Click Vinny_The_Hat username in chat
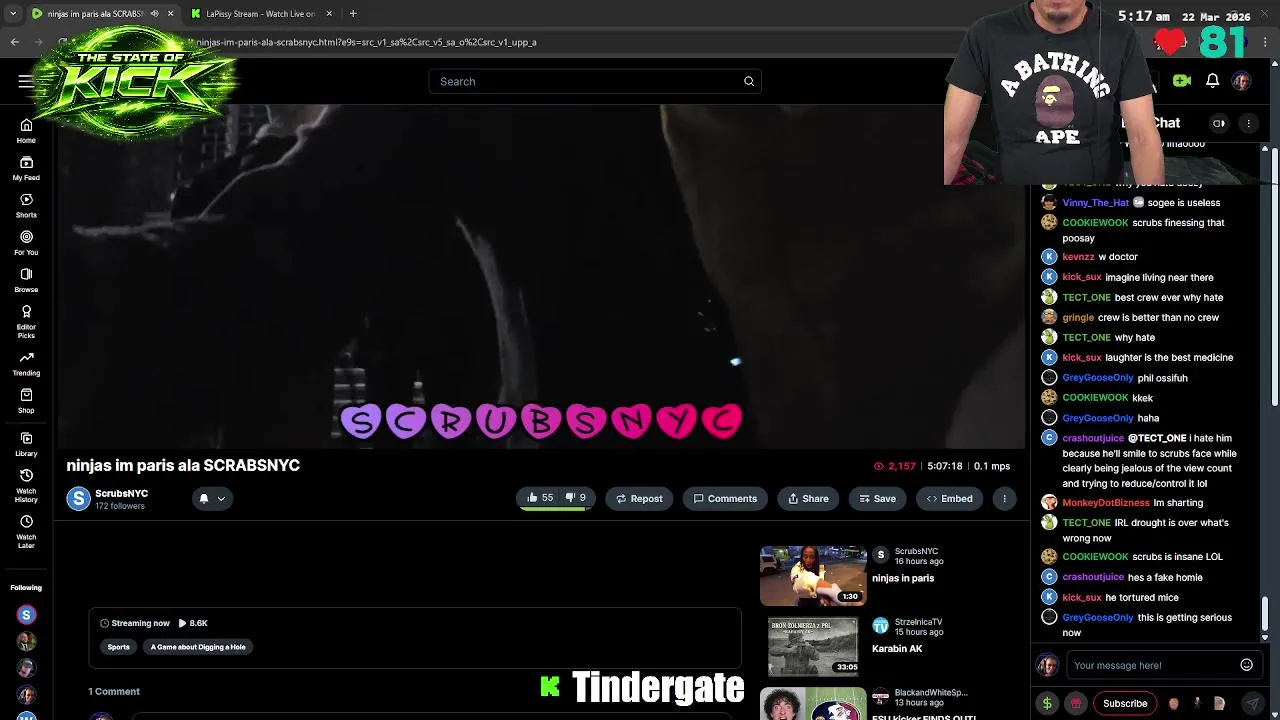Image resolution: width=1280 pixels, height=720 pixels. click(1095, 203)
